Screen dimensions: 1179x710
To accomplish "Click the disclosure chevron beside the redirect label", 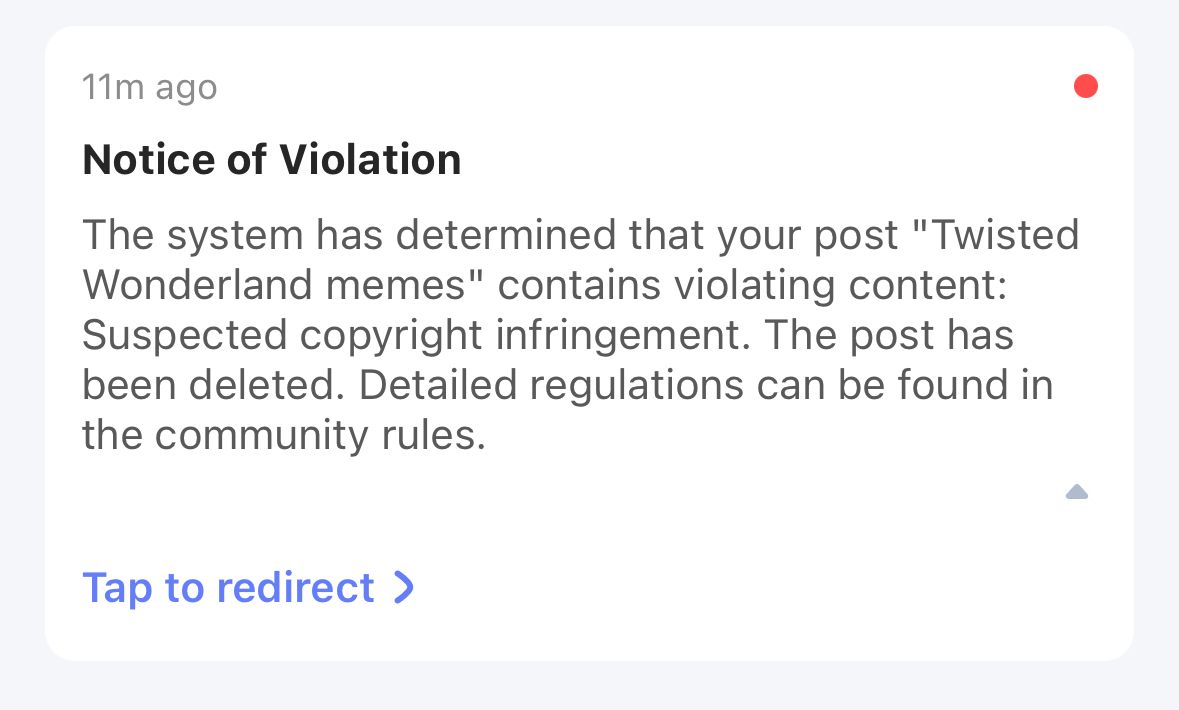I will tap(404, 587).
